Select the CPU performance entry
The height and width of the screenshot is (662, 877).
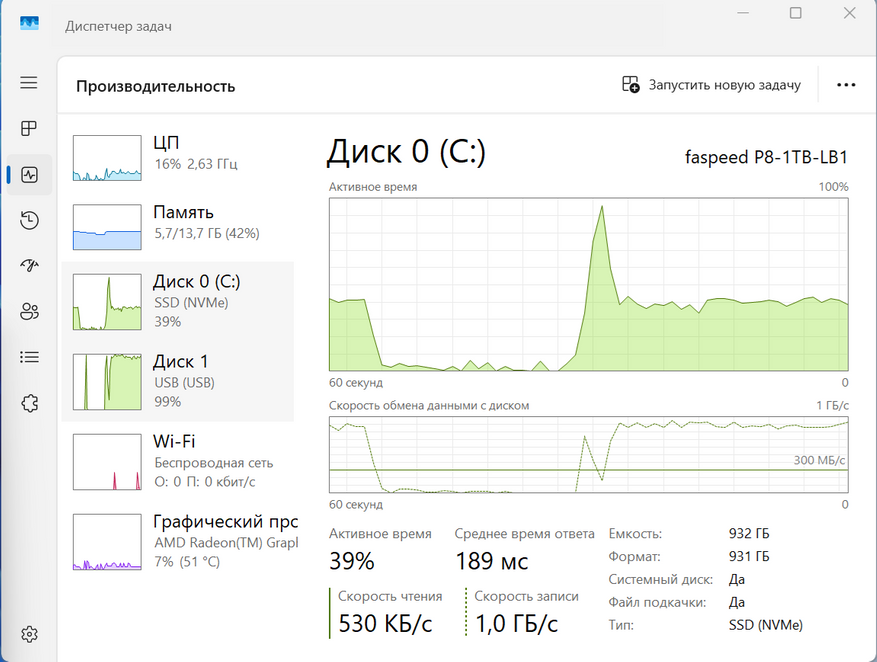tap(178, 156)
